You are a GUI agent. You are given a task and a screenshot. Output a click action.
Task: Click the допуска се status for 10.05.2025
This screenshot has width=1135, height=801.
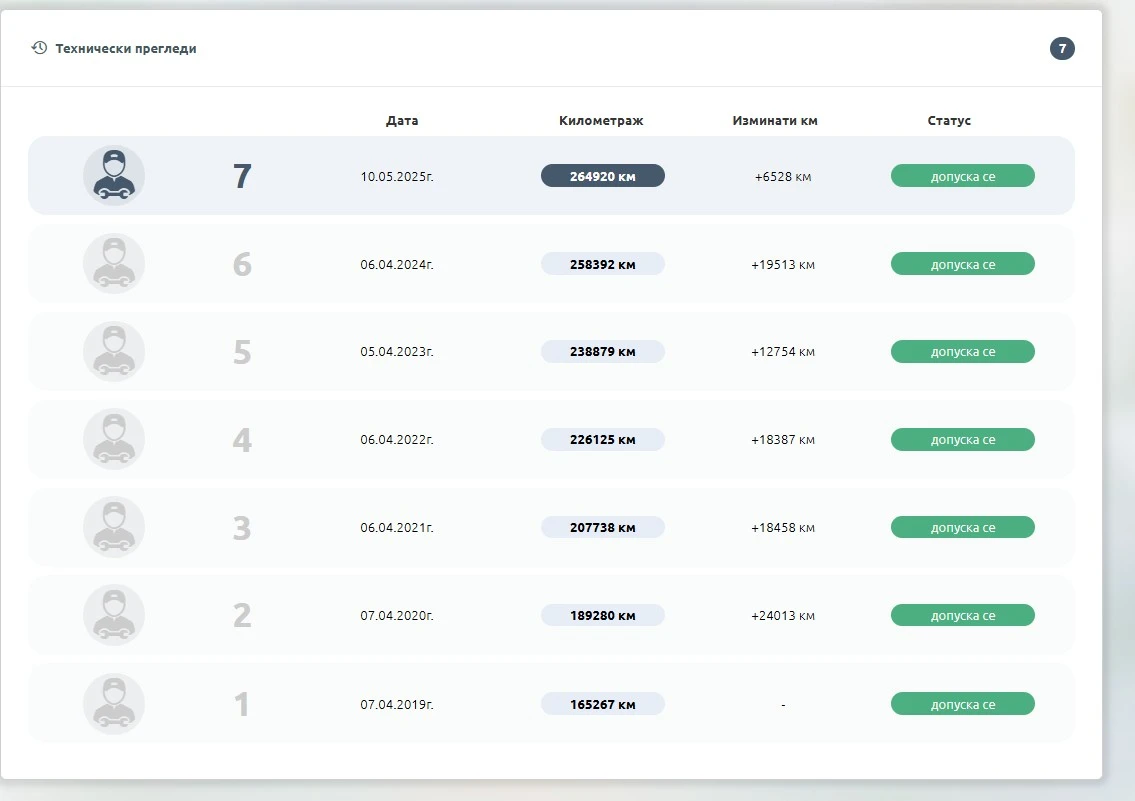[x=962, y=176]
